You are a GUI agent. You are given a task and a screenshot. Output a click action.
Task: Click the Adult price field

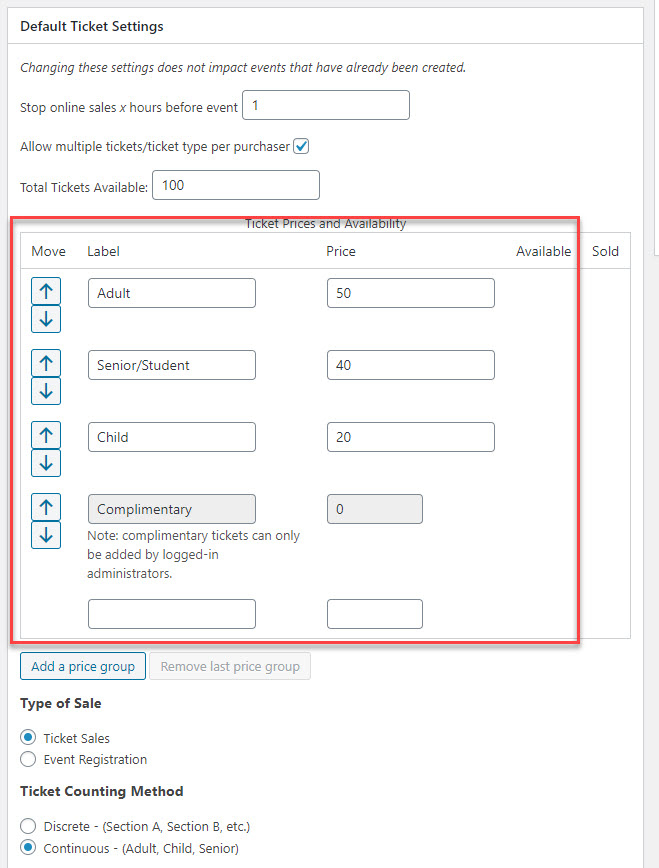(410, 292)
